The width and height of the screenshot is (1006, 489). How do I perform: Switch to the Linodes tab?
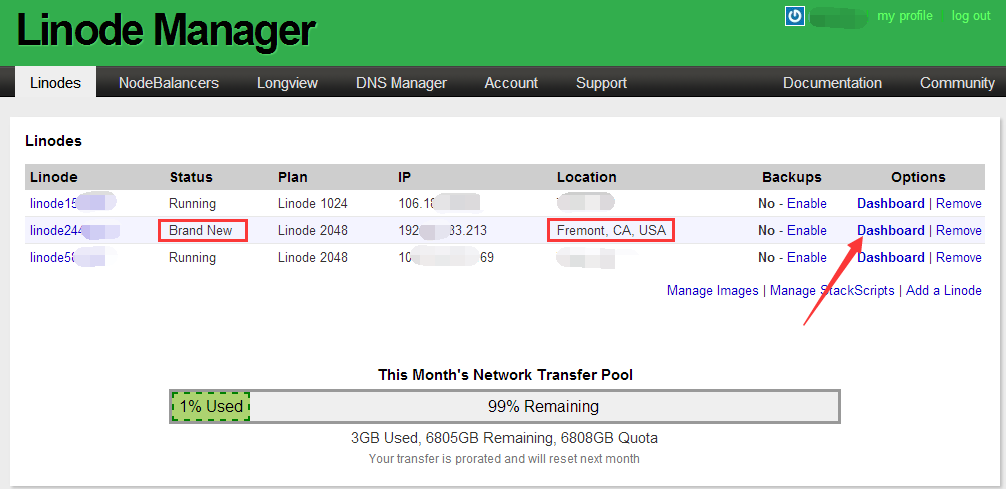pyautogui.click(x=55, y=83)
